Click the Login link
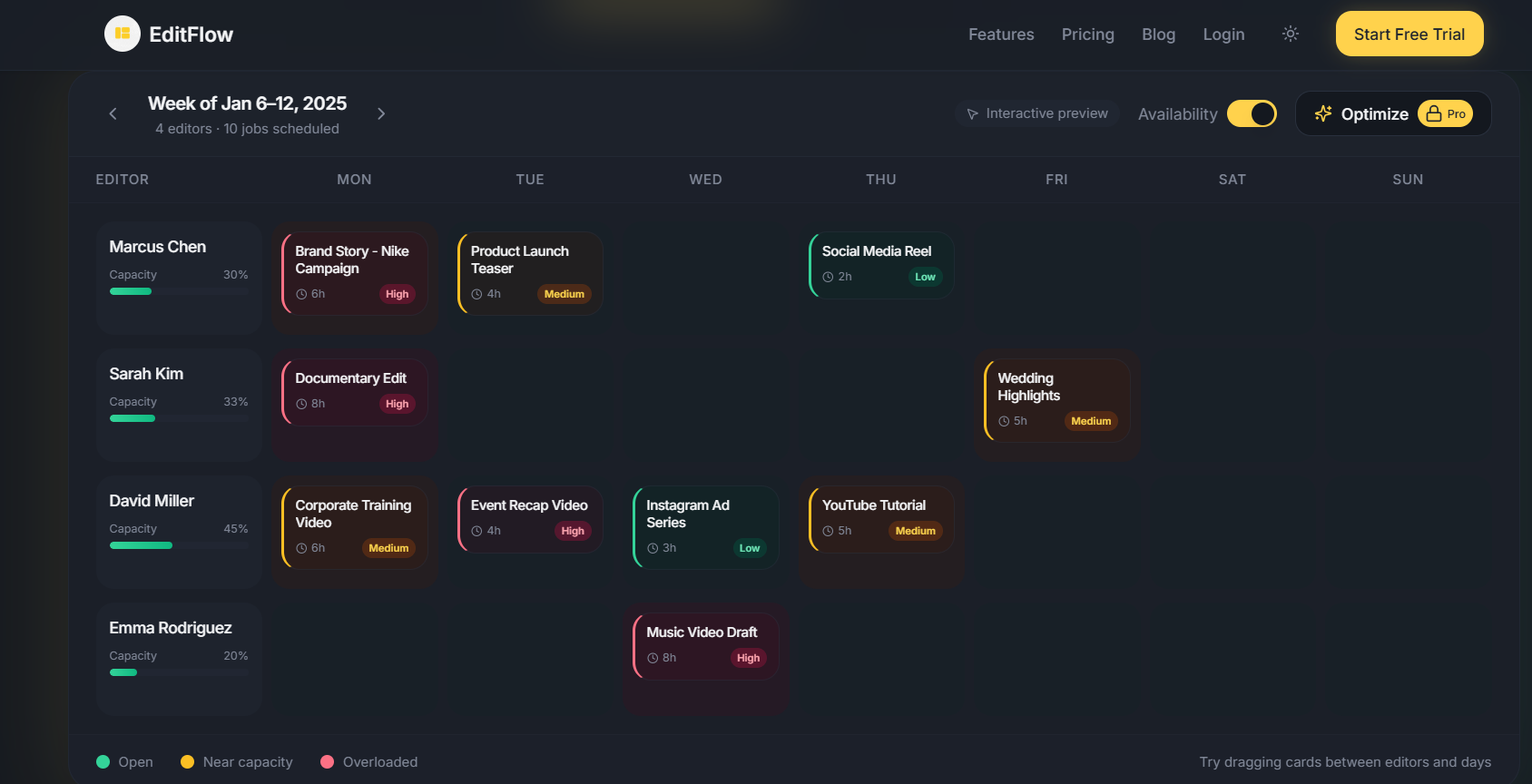The width and height of the screenshot is (1532, 784). pyautogui.click(x=1223, y=34)
